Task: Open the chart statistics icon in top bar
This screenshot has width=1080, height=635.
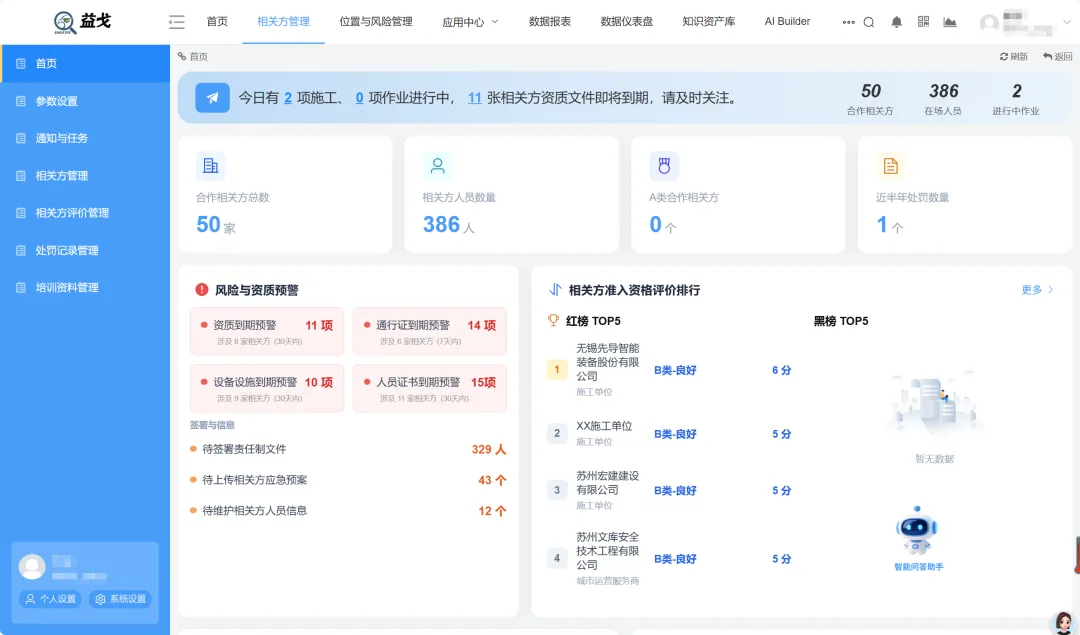Action: [950, 22]
